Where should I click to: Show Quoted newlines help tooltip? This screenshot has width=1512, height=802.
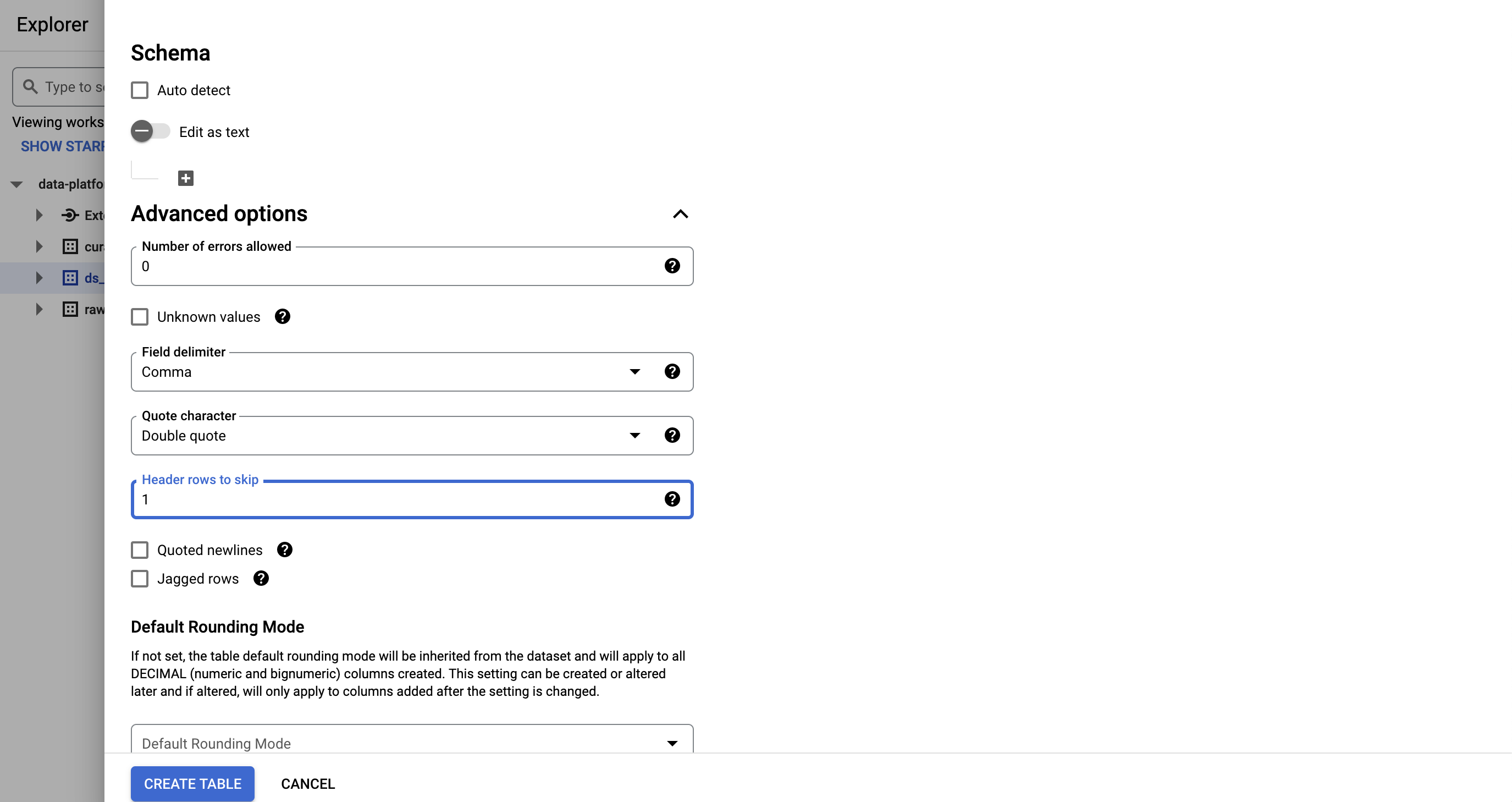pos(285,550)
